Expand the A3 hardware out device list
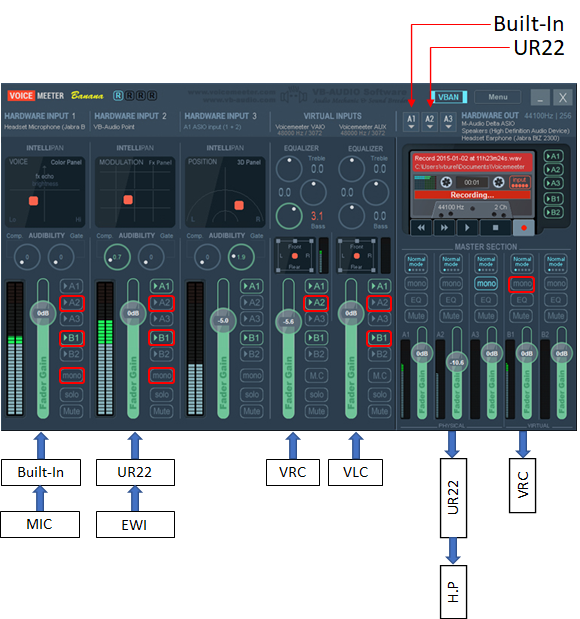Screen dimensions: 580x619 (448, 122)
